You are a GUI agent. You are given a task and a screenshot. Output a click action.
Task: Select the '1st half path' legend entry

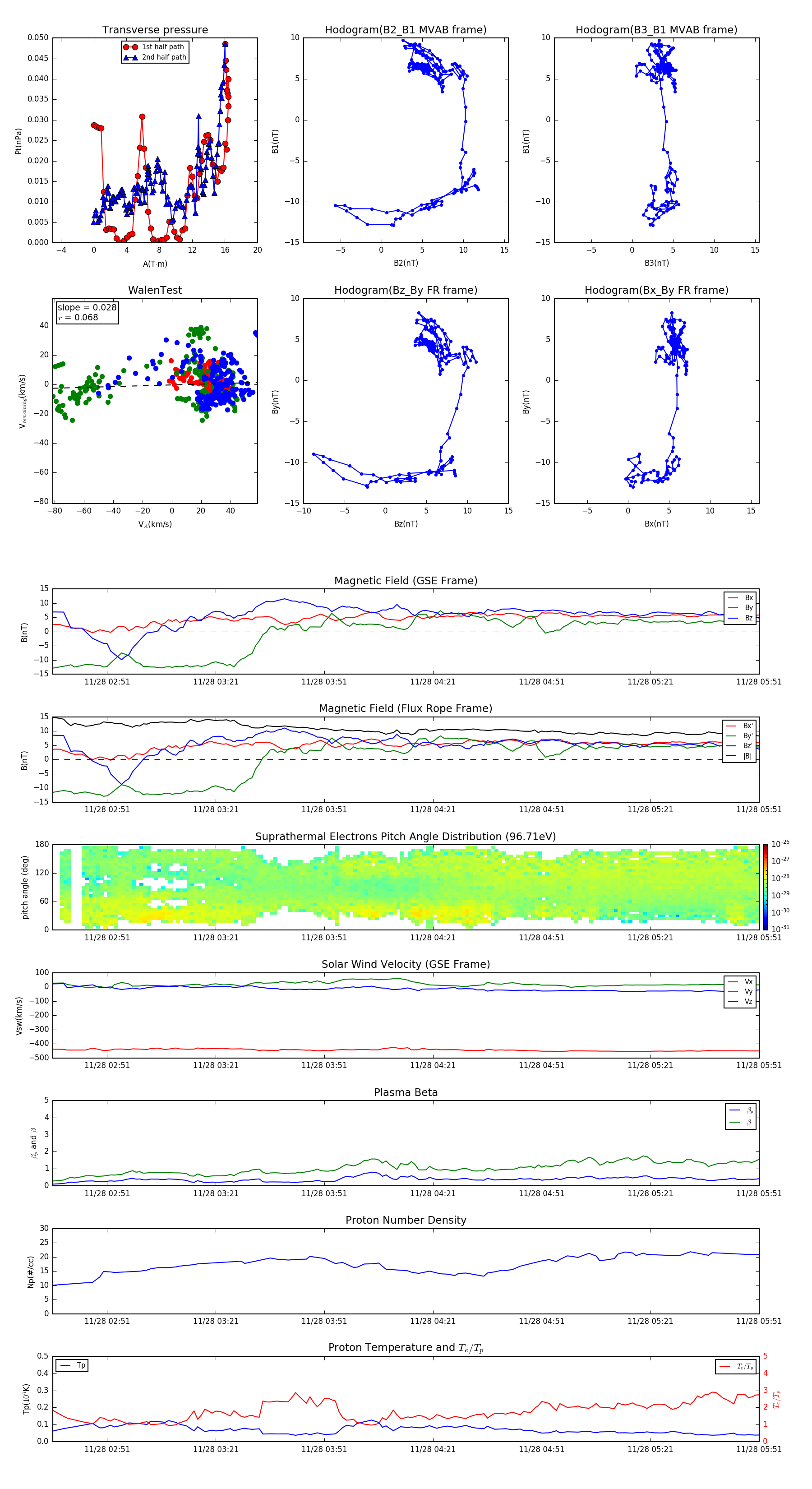click(x=154, y=47)
